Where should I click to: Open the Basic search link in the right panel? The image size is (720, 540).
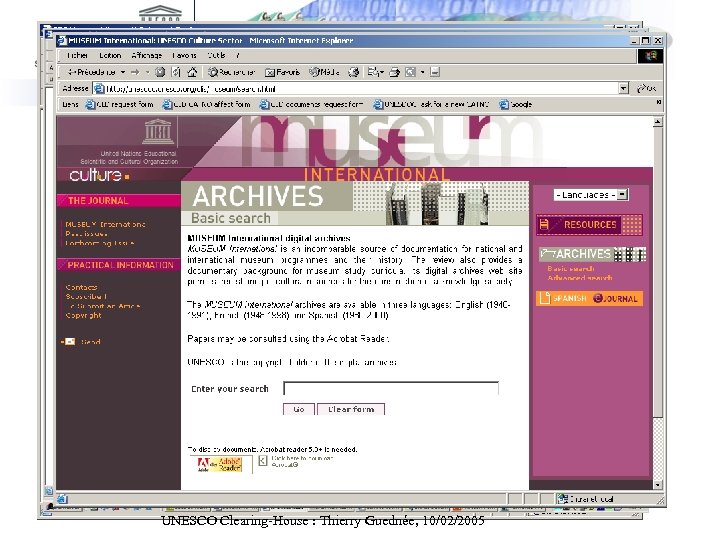(571, 269)
